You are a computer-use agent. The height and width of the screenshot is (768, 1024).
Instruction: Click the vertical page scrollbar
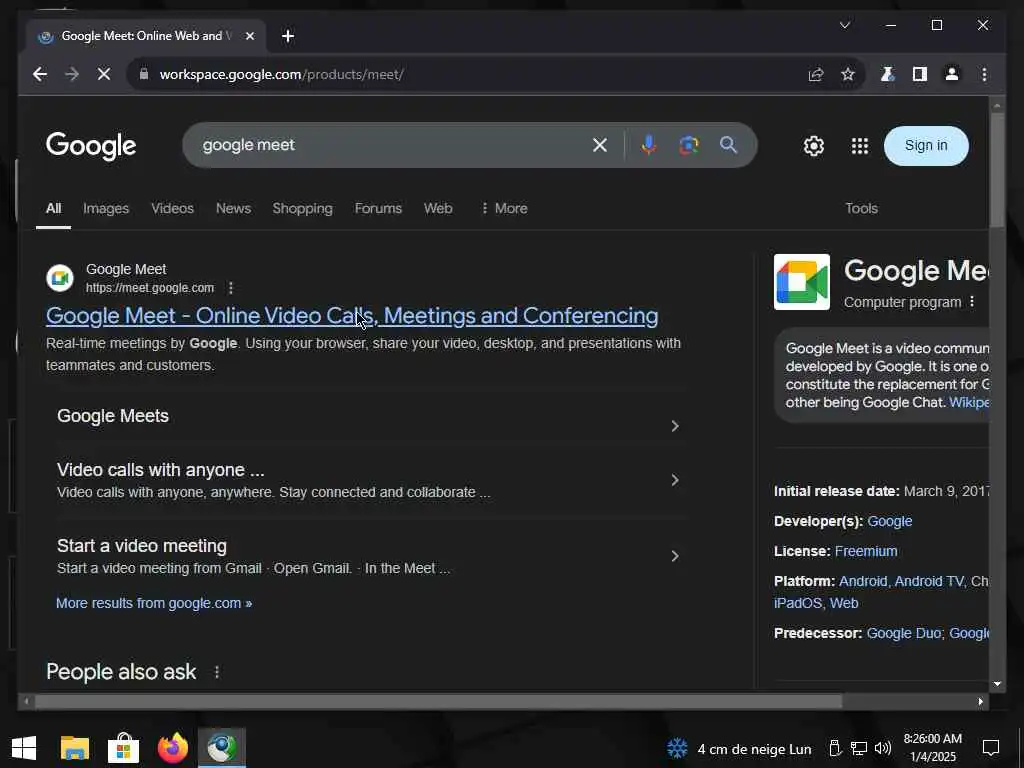(997, 170)
